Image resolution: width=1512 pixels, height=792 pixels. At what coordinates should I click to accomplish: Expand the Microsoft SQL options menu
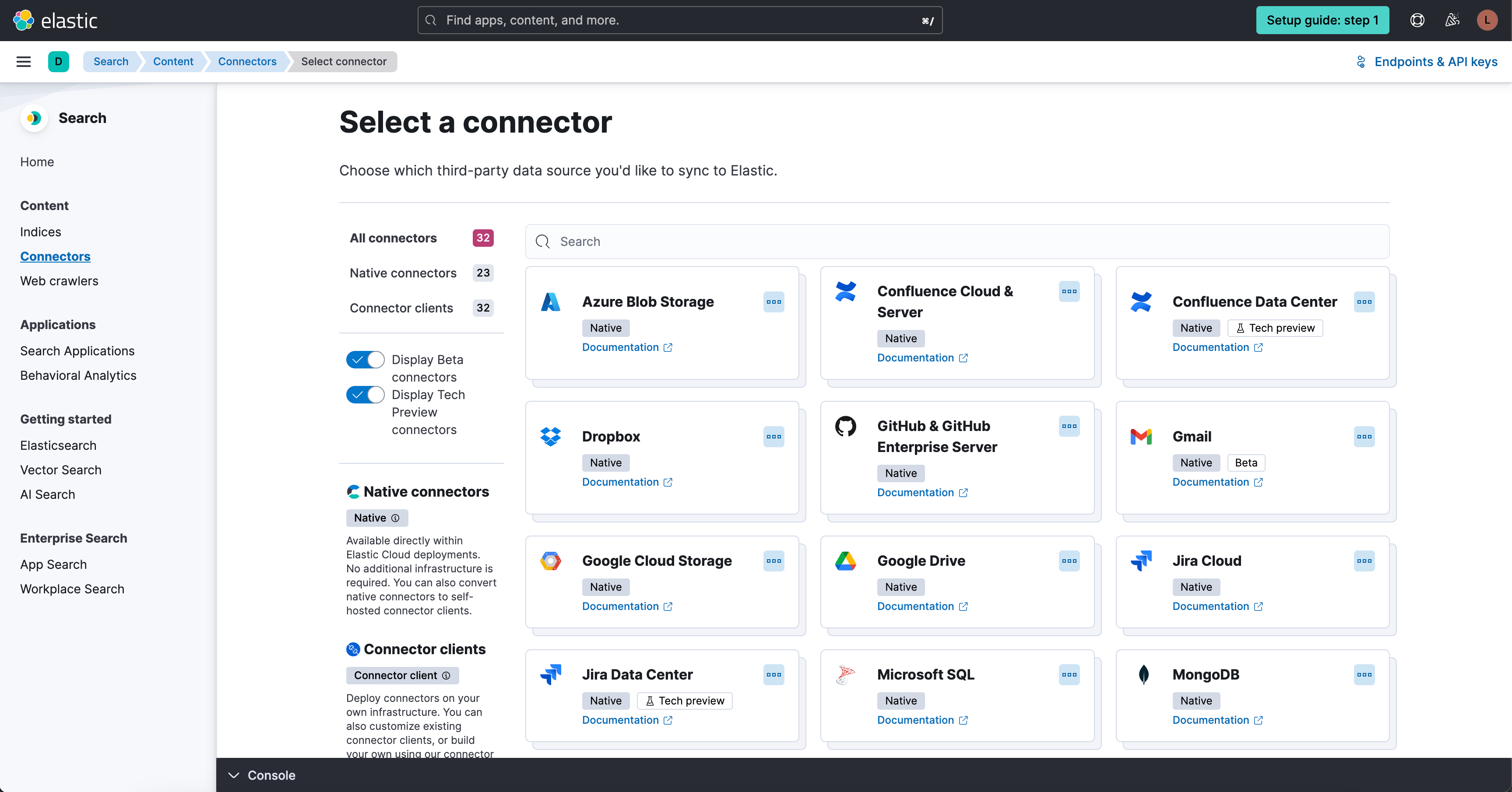[x=1069, y=674]
